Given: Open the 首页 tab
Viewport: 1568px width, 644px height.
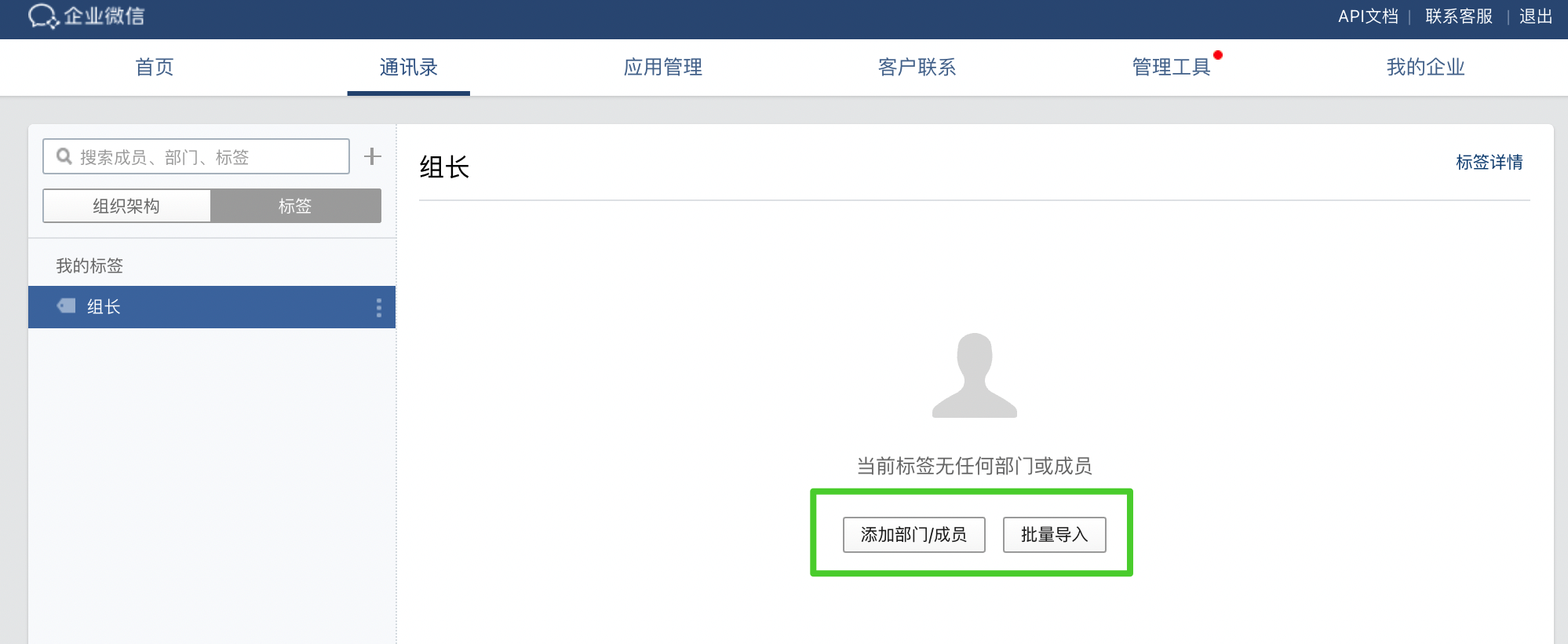Looking at the screenshot, I should click(x=155, y=68).
